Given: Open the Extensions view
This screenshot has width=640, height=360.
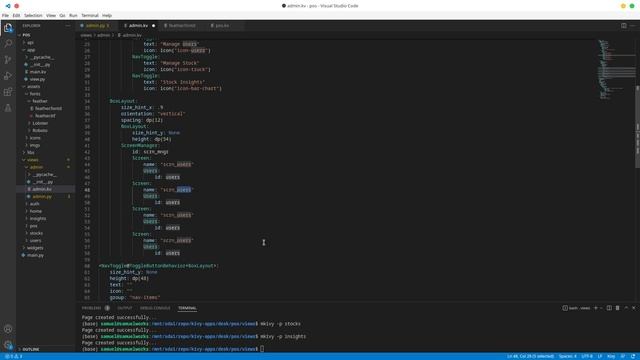Looking at the screenshot, I should 8,92.
